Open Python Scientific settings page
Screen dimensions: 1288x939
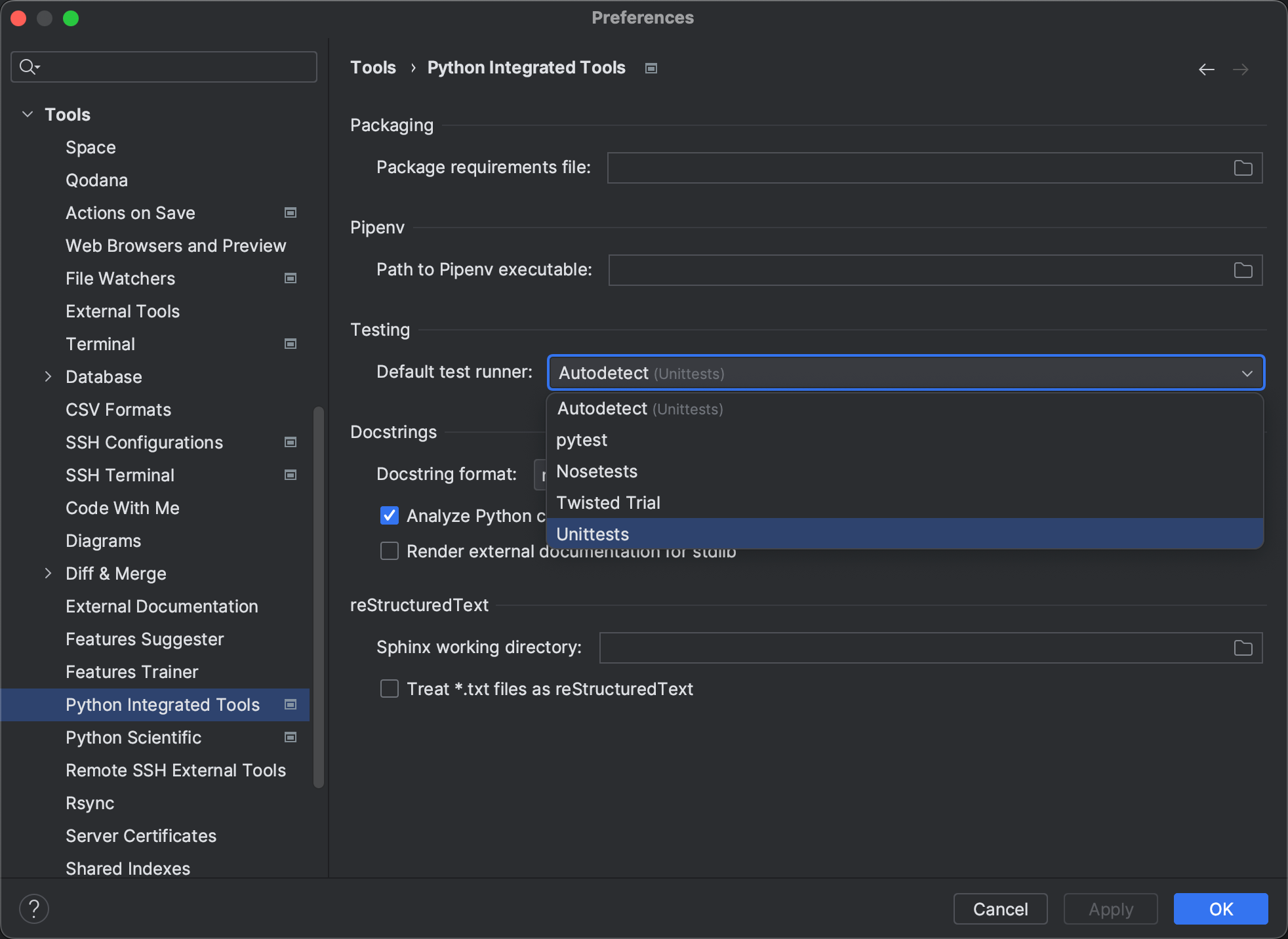tap(133, 738)
